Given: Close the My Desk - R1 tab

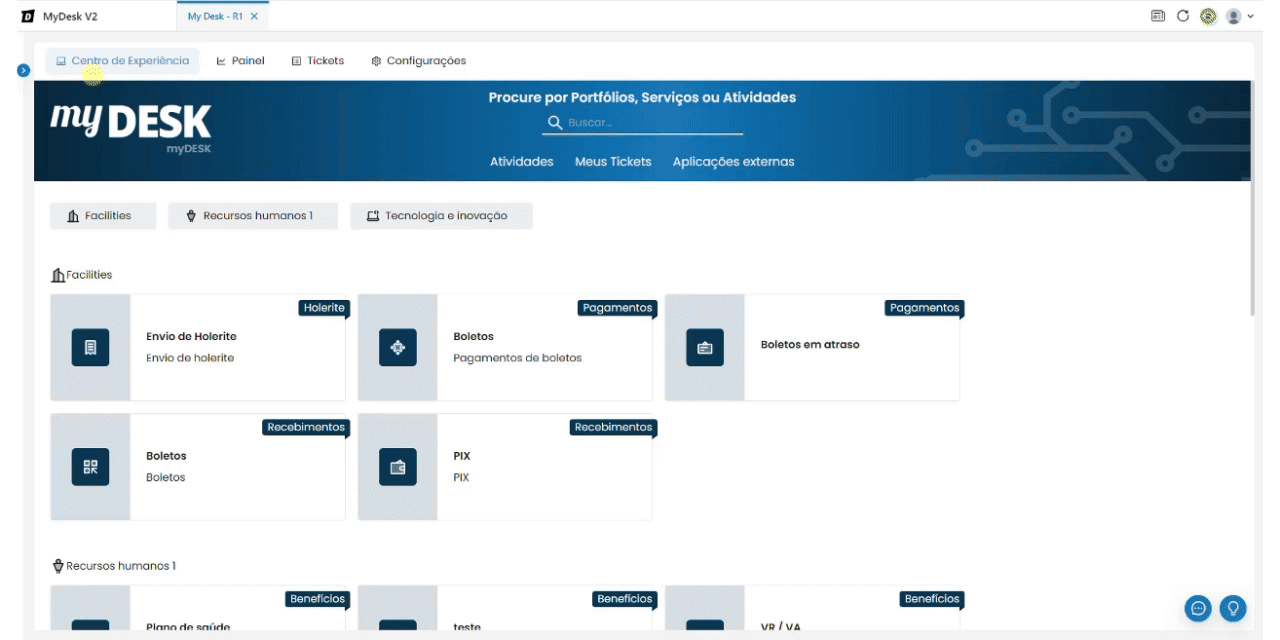Looking at the screenshot, I should click(x=255, y=16).
